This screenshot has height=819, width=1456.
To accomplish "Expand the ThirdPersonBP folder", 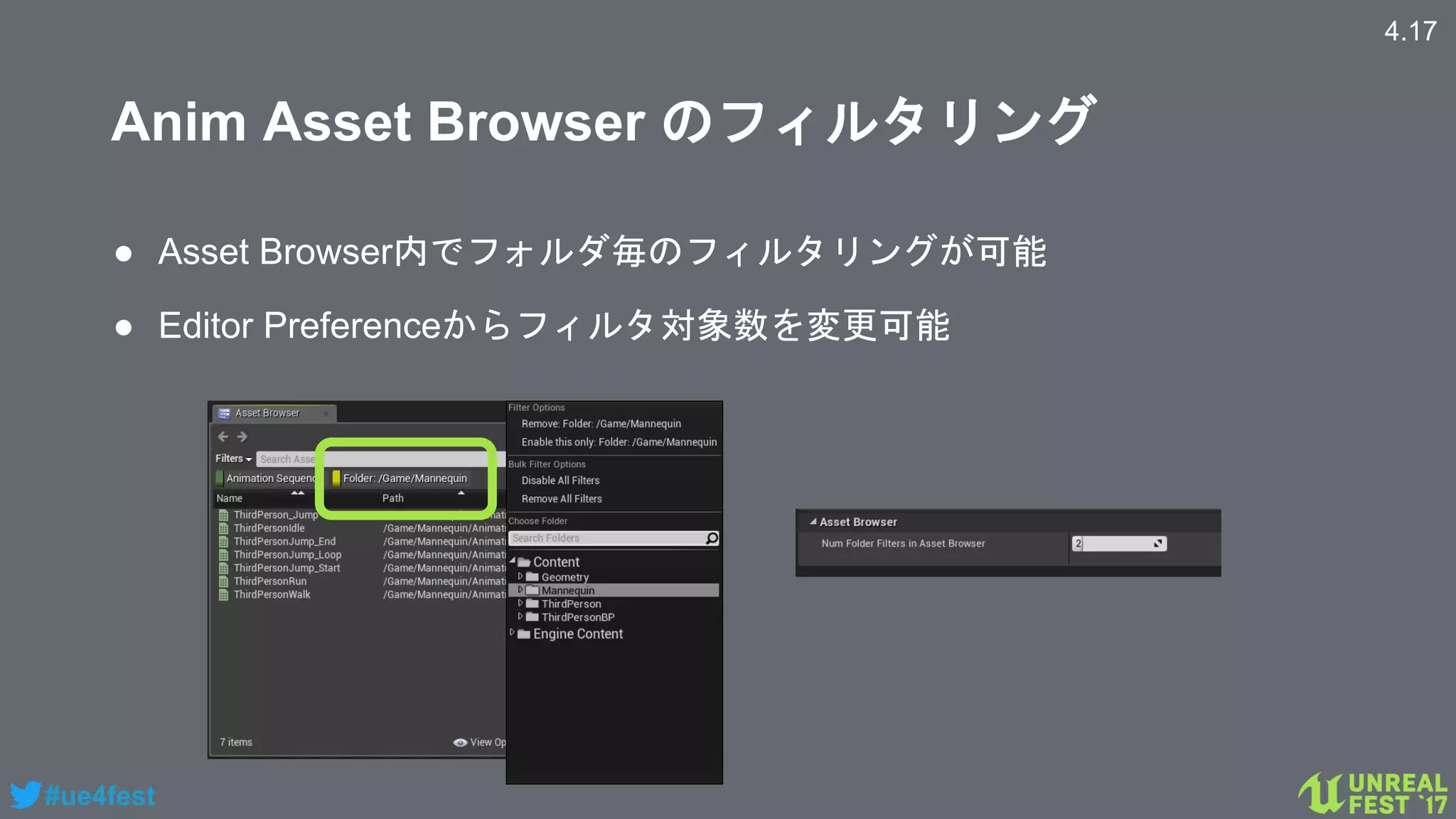I will tap(520, 616).
